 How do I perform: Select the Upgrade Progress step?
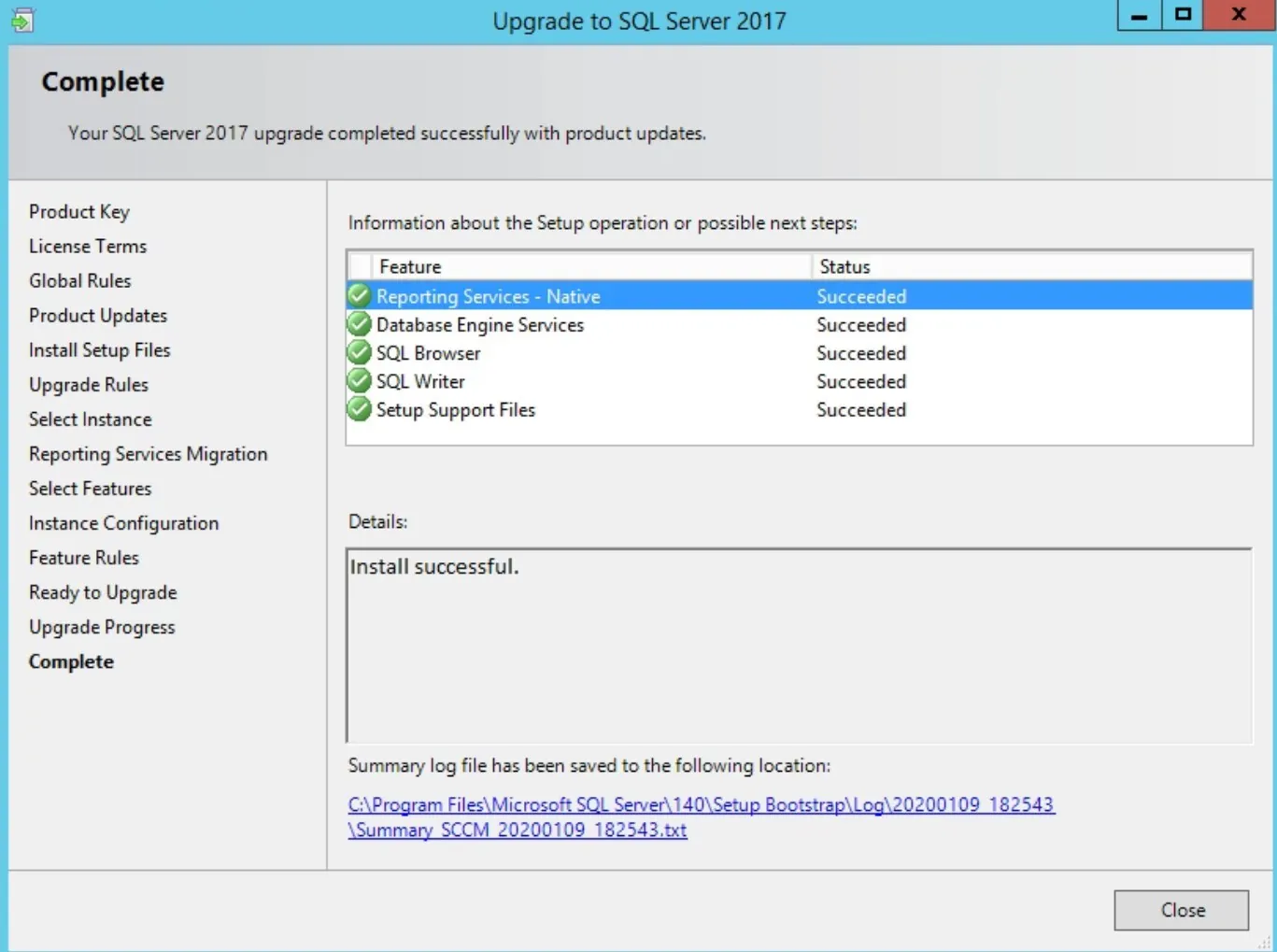(102, 627)
